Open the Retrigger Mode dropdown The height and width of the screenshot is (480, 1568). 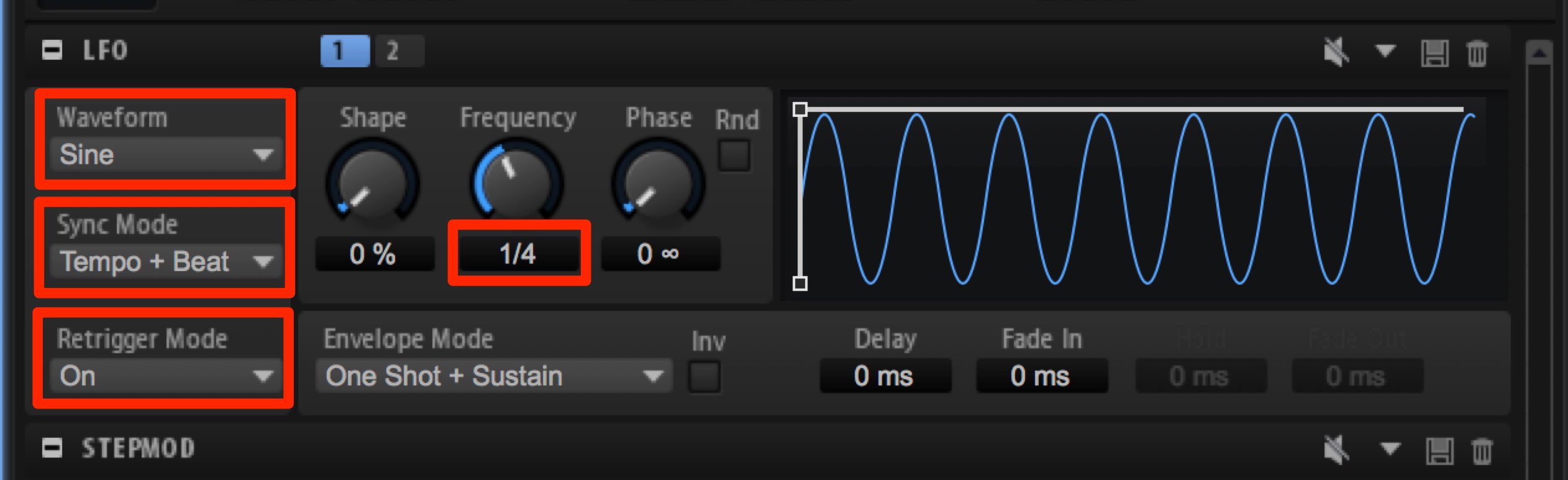(165, 376)
